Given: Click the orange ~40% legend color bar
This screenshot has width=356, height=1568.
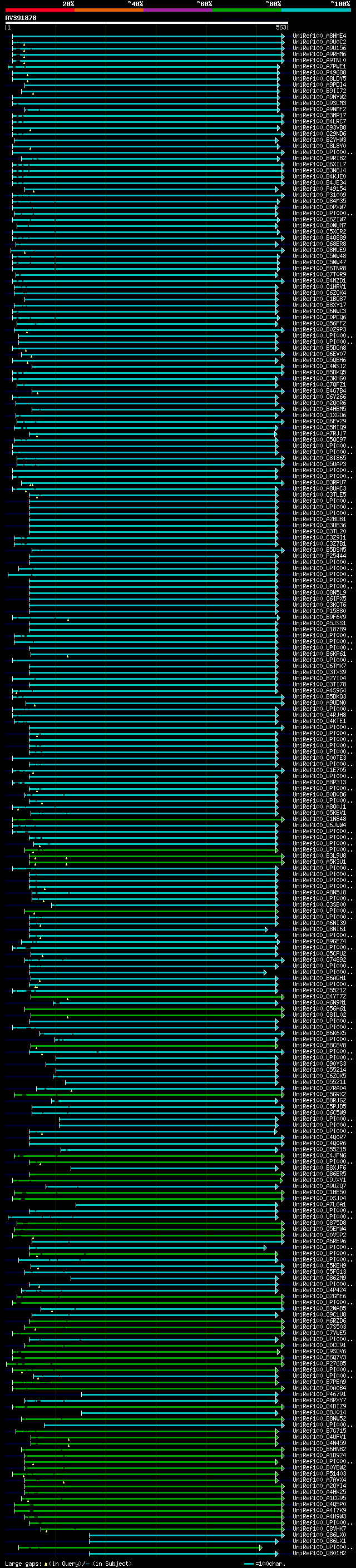Looking at the screenshot, I should pyautogui.click(x=109, y=11).
